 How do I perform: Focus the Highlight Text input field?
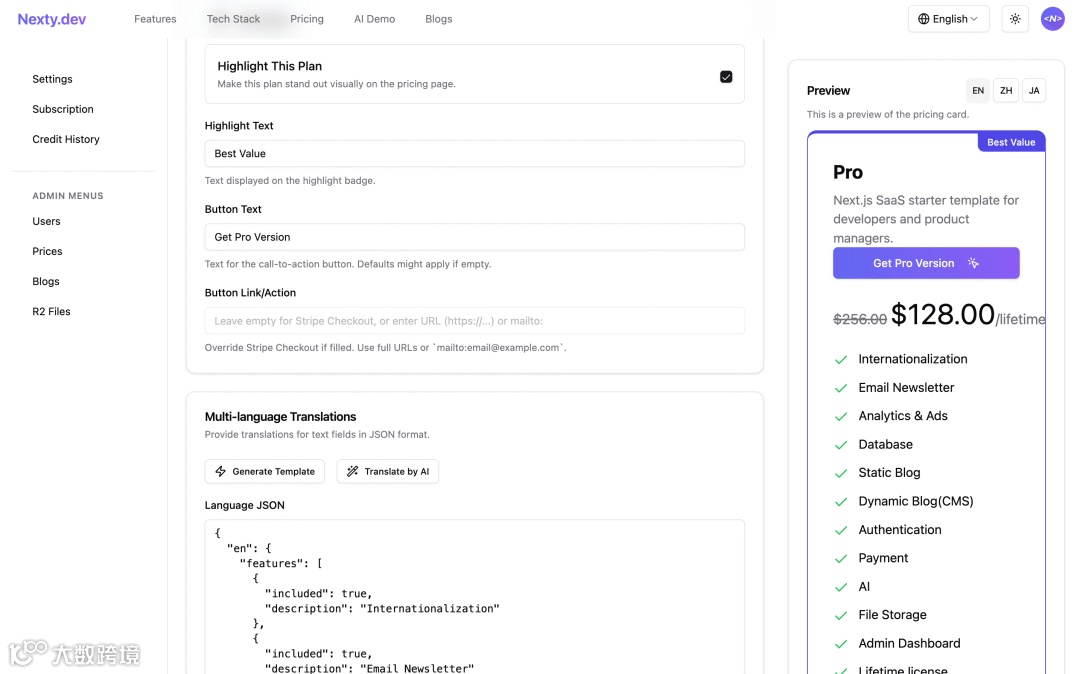(x=474, y=154)
